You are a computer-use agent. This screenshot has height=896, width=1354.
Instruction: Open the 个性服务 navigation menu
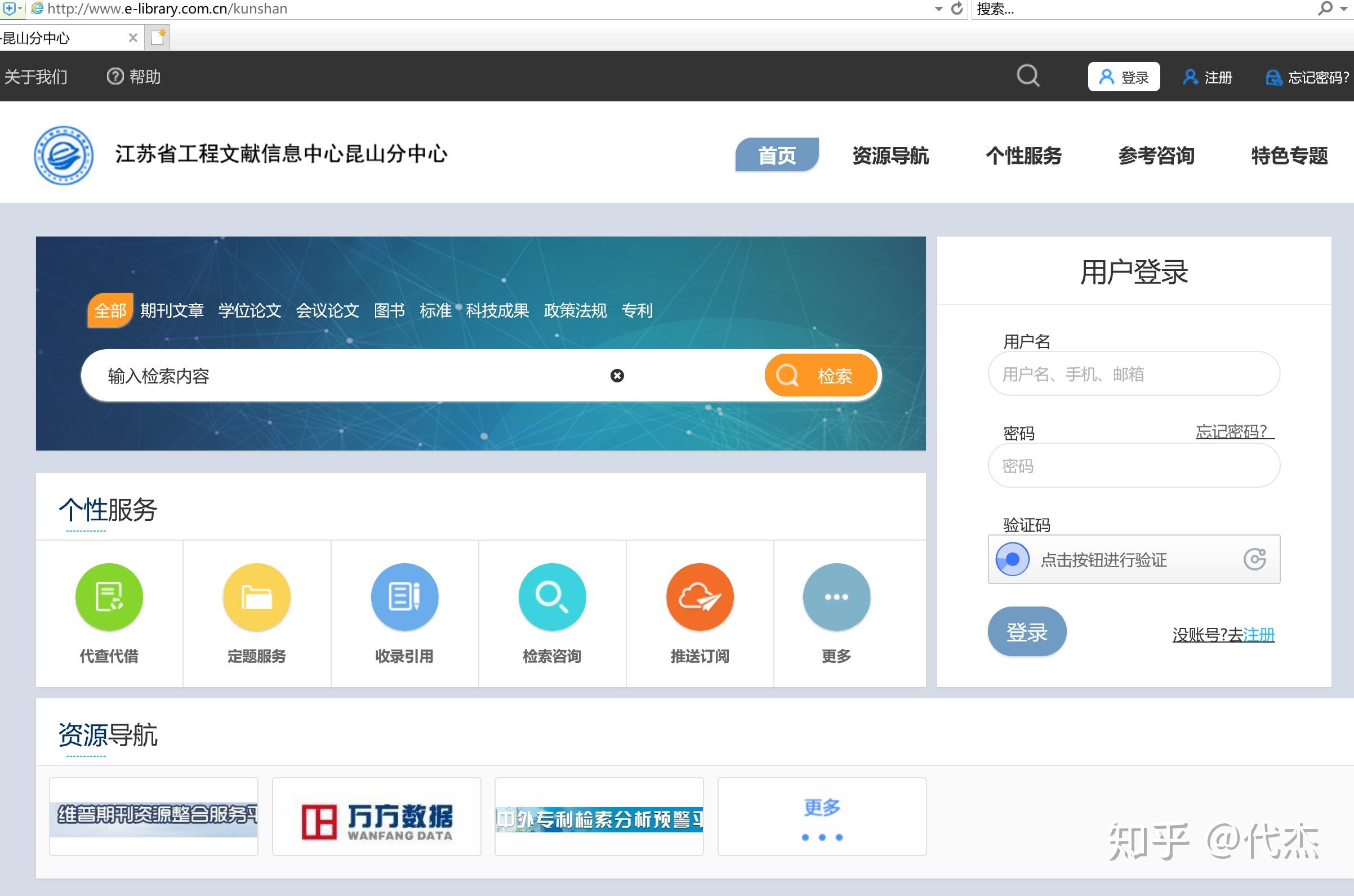(x=1023, y=155)
